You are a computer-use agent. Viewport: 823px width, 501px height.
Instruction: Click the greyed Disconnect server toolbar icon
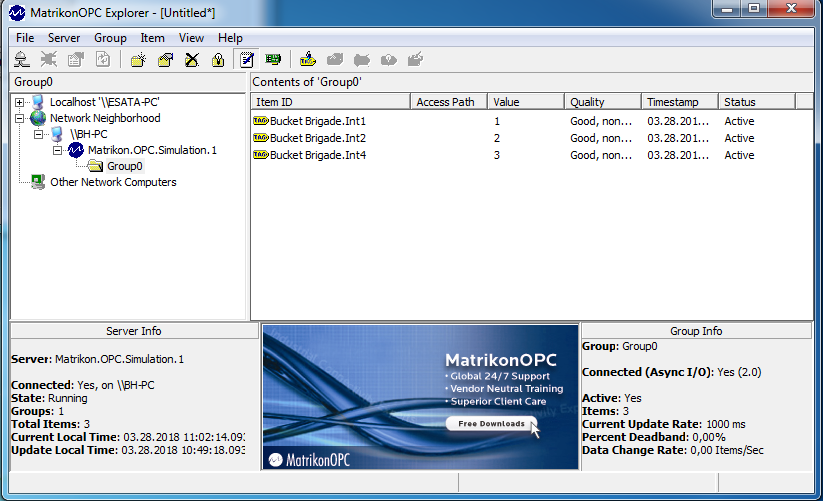[x=49, y=60]
